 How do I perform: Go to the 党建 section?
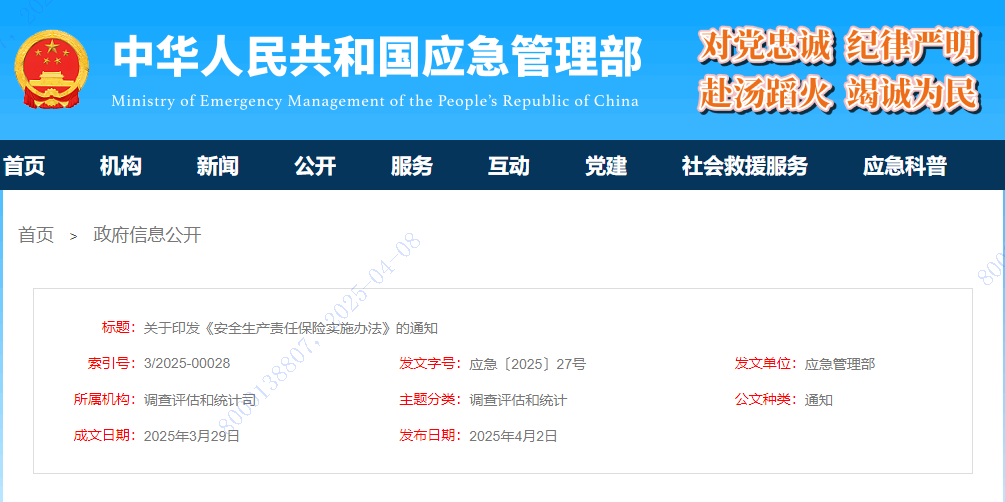pyautogui.click(x=606, y=167)
